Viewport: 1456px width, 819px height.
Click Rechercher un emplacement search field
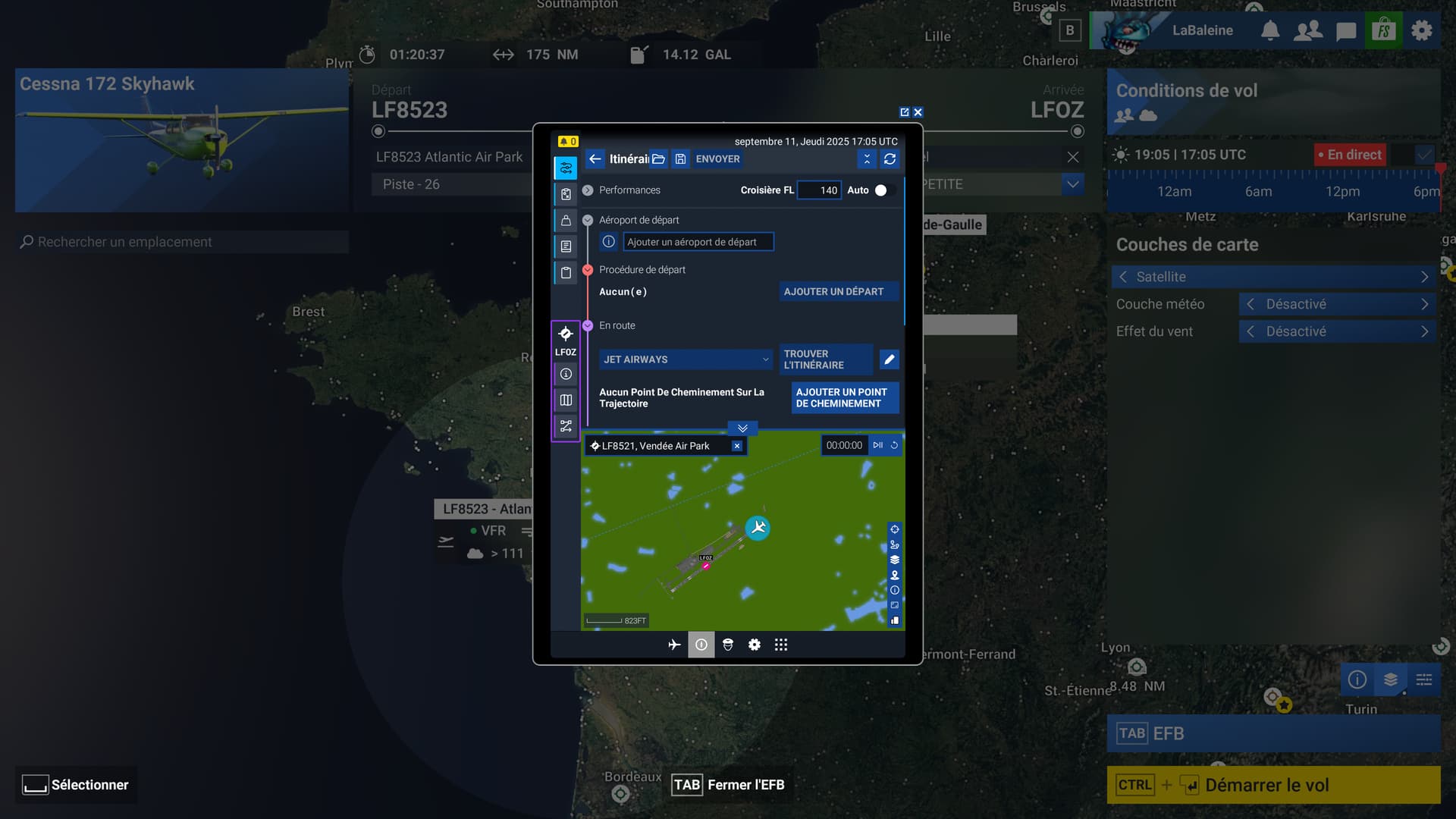click(182, 242)
